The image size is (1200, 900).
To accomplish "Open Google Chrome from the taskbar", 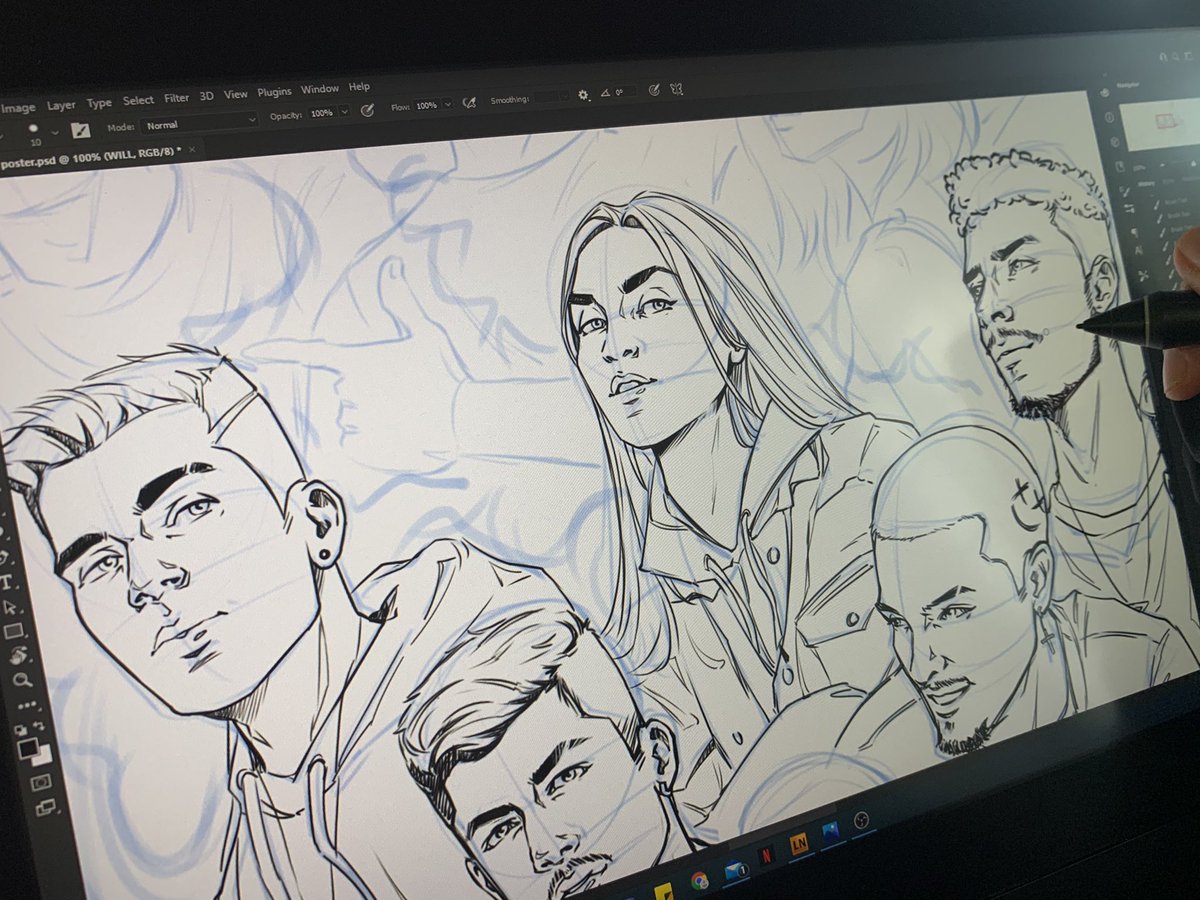I will pyautogui.click(x=700, y=881).
